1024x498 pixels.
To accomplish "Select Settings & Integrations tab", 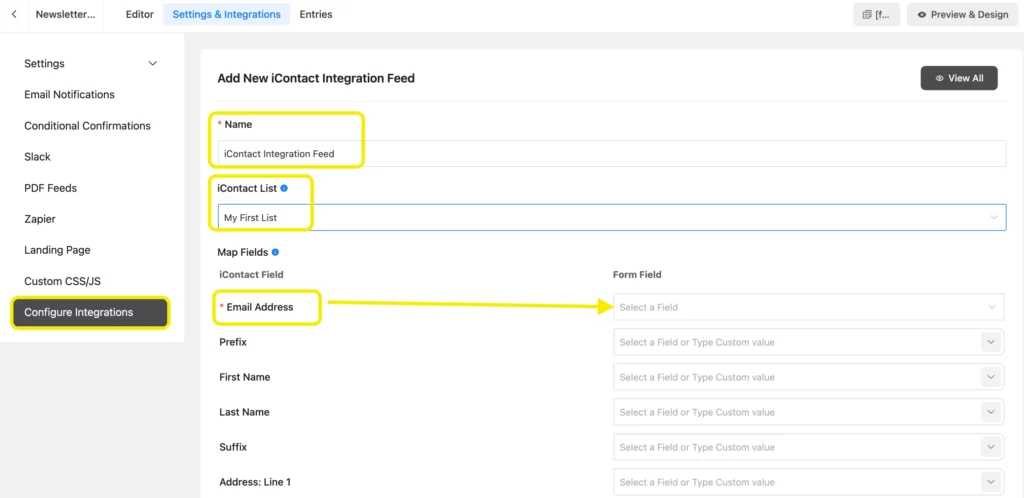I will coord(227,14).
